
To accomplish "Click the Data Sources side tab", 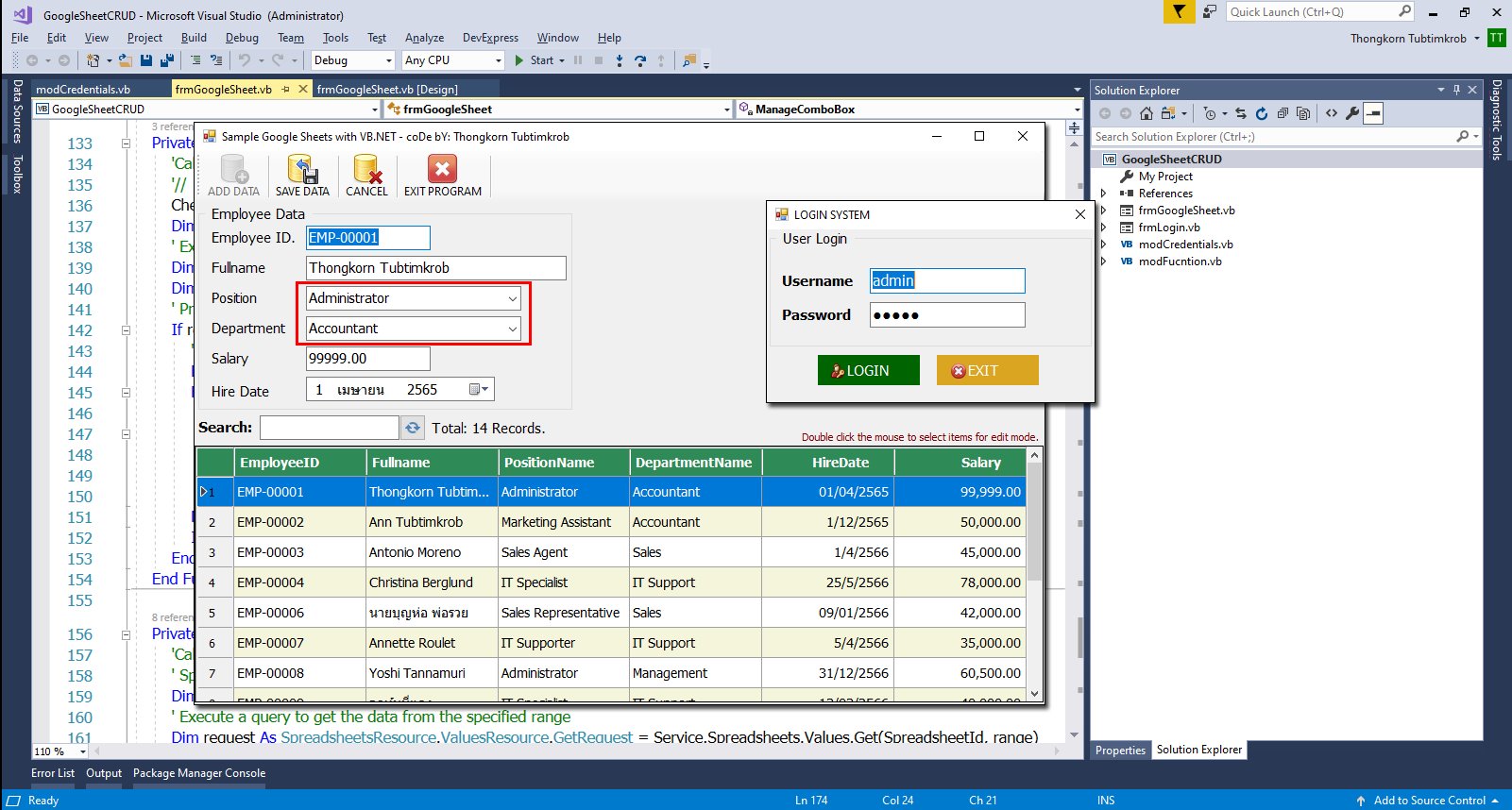I will [17, 110].
